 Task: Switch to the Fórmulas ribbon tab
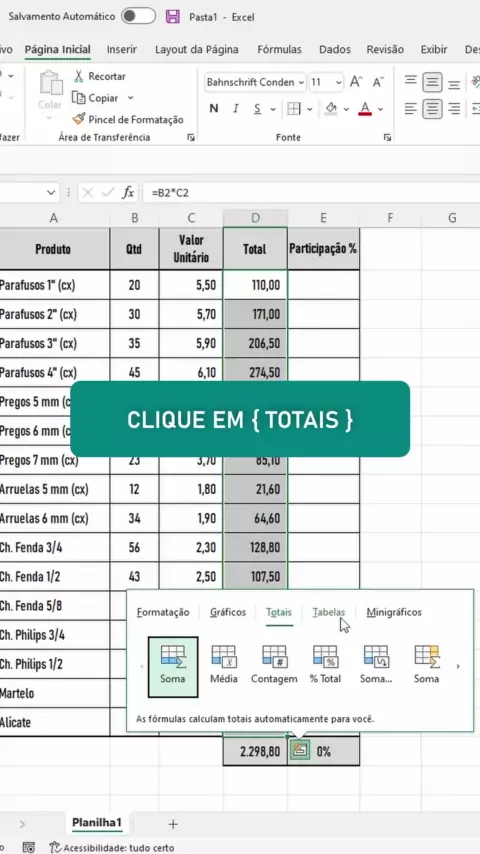(x=279, y=50)
